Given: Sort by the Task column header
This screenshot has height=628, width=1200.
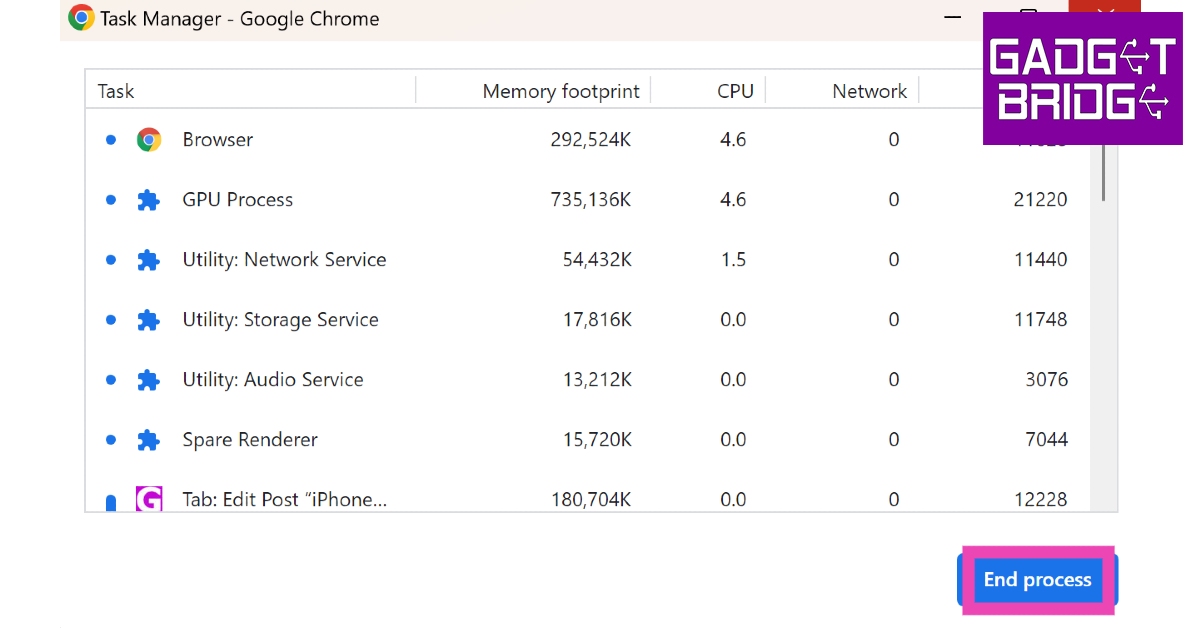Looking at the screenshot, I should tap(116, 91).
